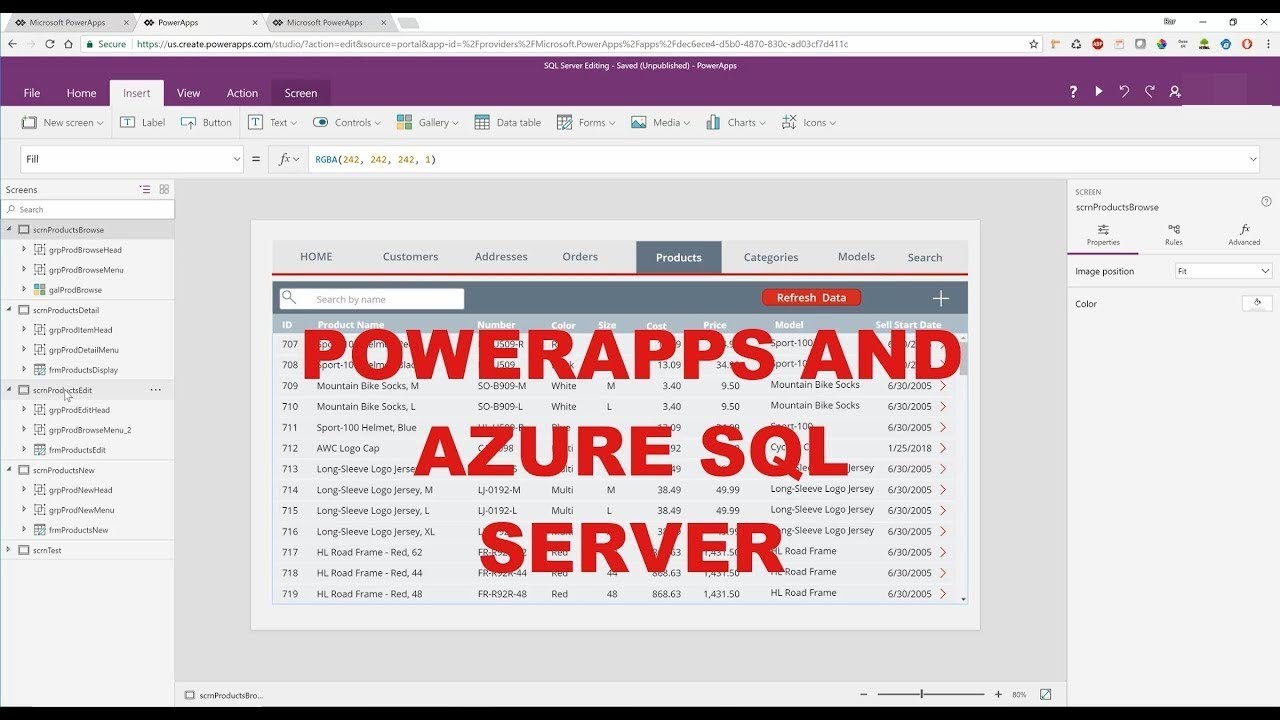Switch Screens panel to tree list view
The height and width of the screenshot is (720, 1280).
pyautogui.click(x=145, y=189)
